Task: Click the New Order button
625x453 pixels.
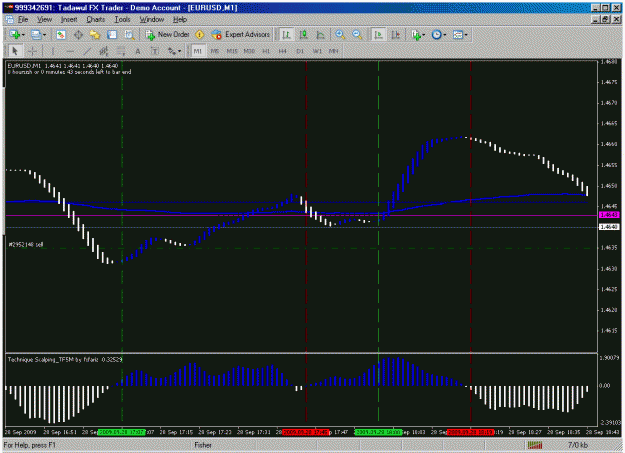Action: [167, 35]
